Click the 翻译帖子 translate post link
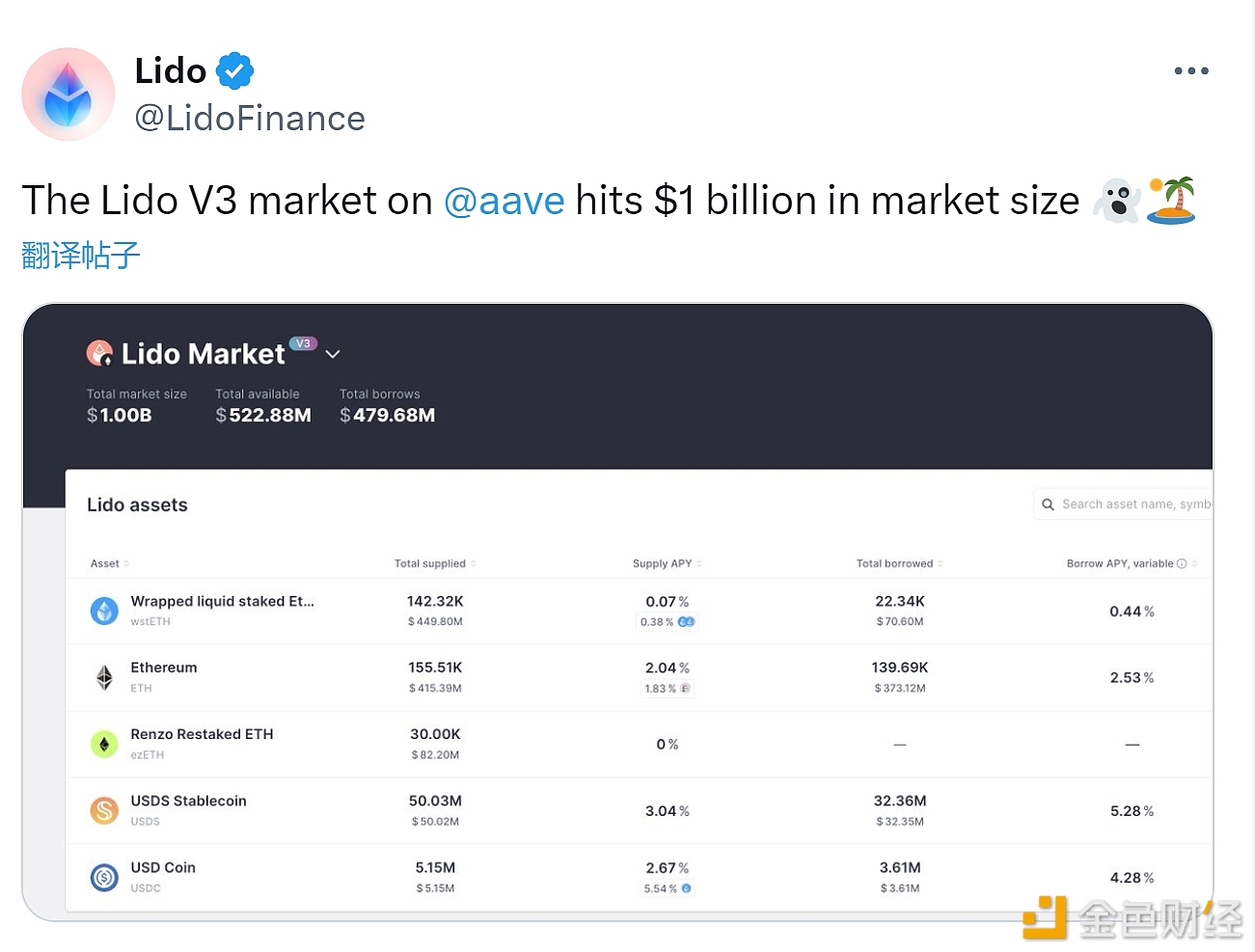This screenshot has width=1255, height=952. coord(81,256)
